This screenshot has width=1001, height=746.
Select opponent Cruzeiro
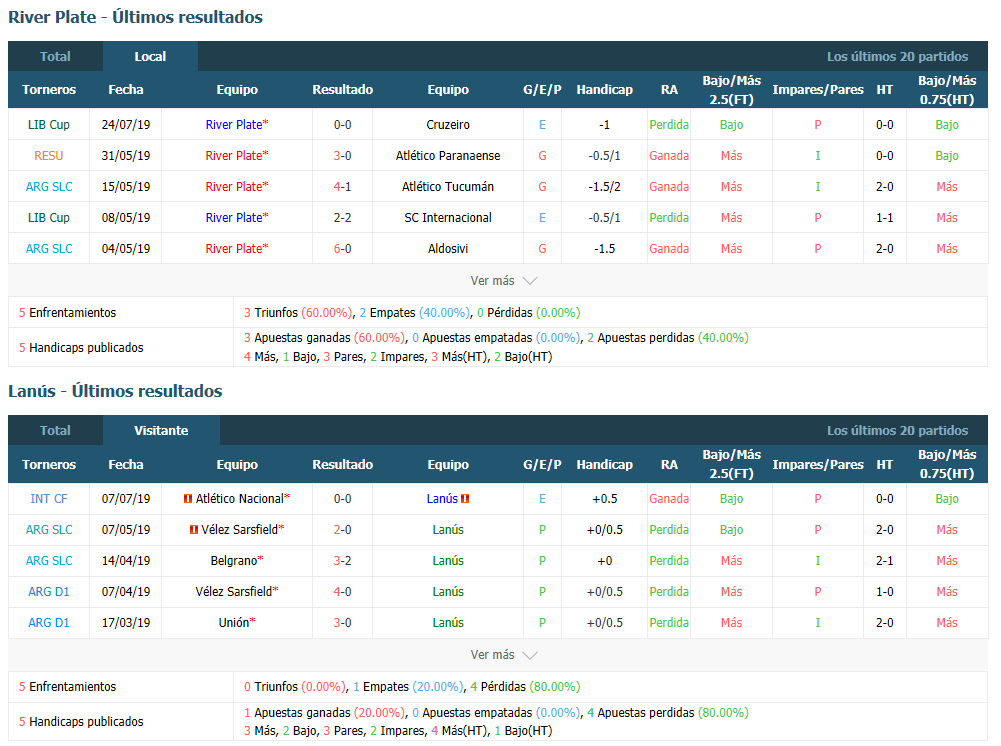448,124
